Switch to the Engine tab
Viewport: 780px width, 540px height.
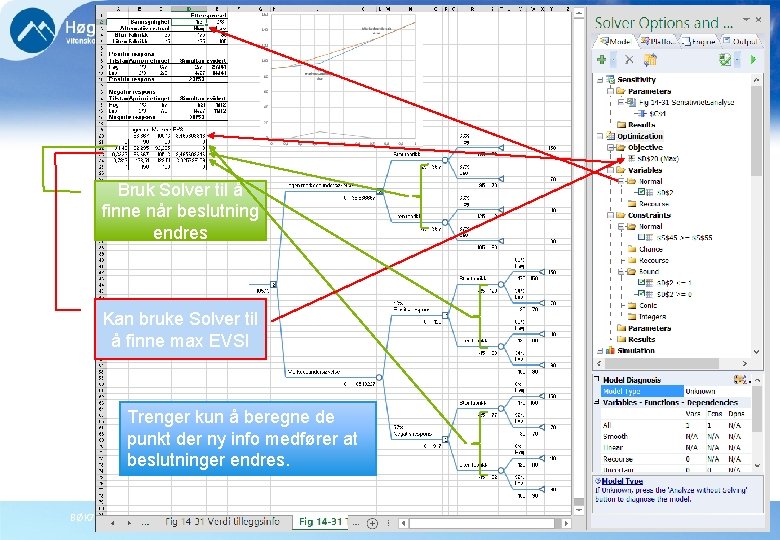coord(698,41)
